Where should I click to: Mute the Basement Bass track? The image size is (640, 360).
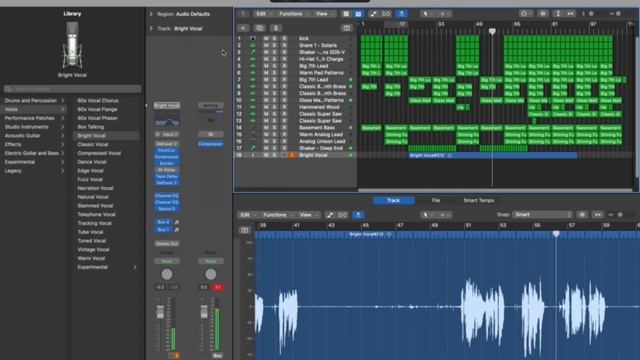[x=266, y=128]
